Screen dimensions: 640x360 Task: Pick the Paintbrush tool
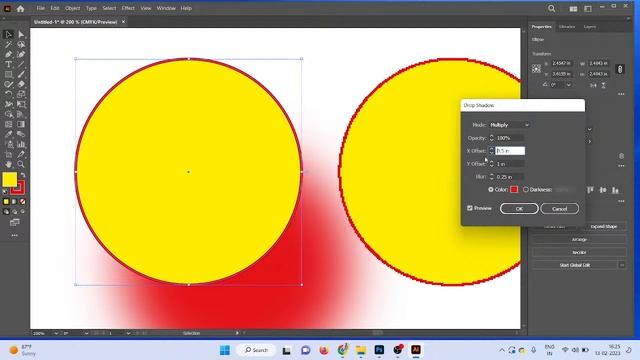(x=21, y=74)
